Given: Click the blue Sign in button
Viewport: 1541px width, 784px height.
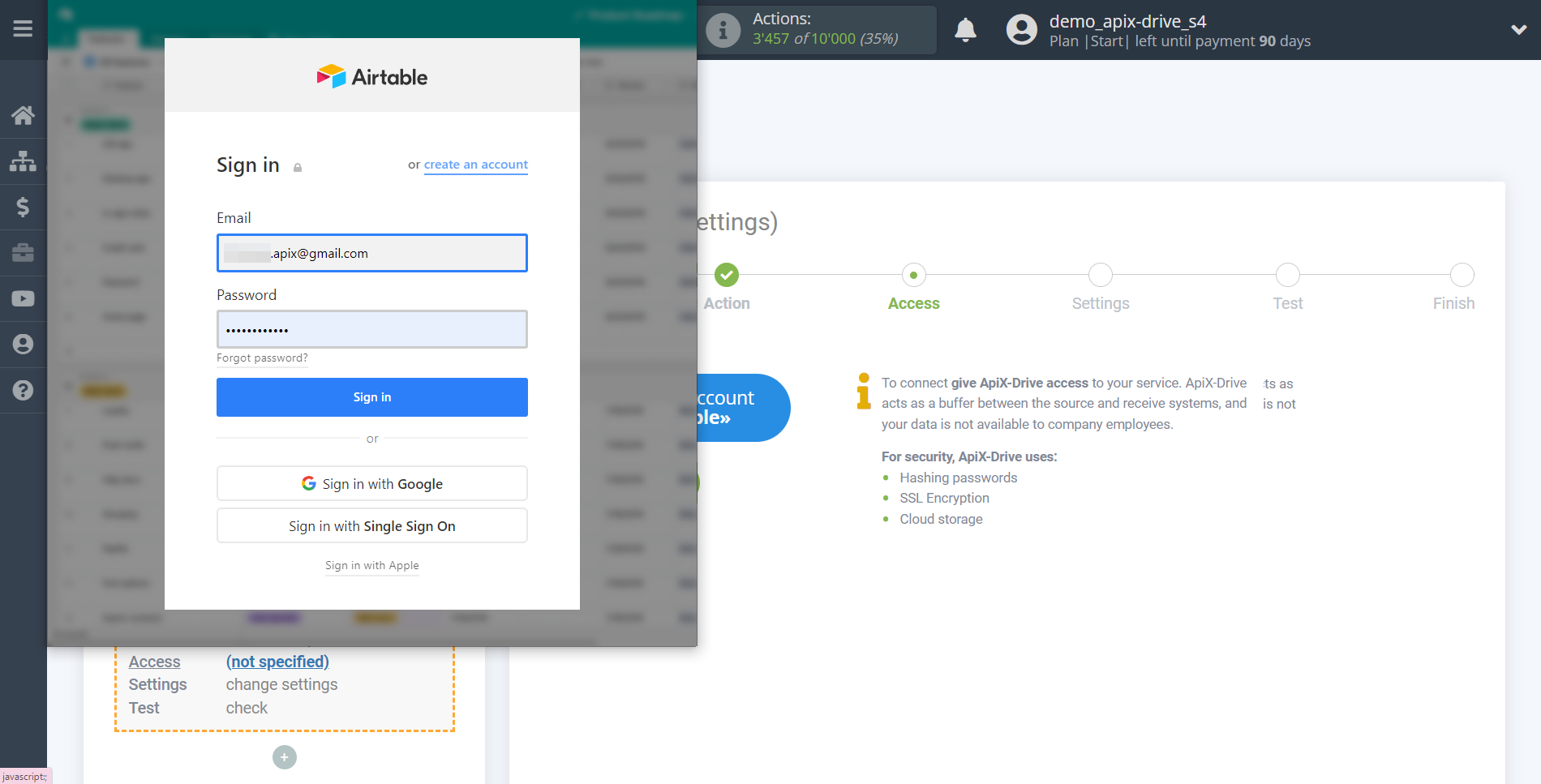Looking at the screenshot, I should pos(372,397).
